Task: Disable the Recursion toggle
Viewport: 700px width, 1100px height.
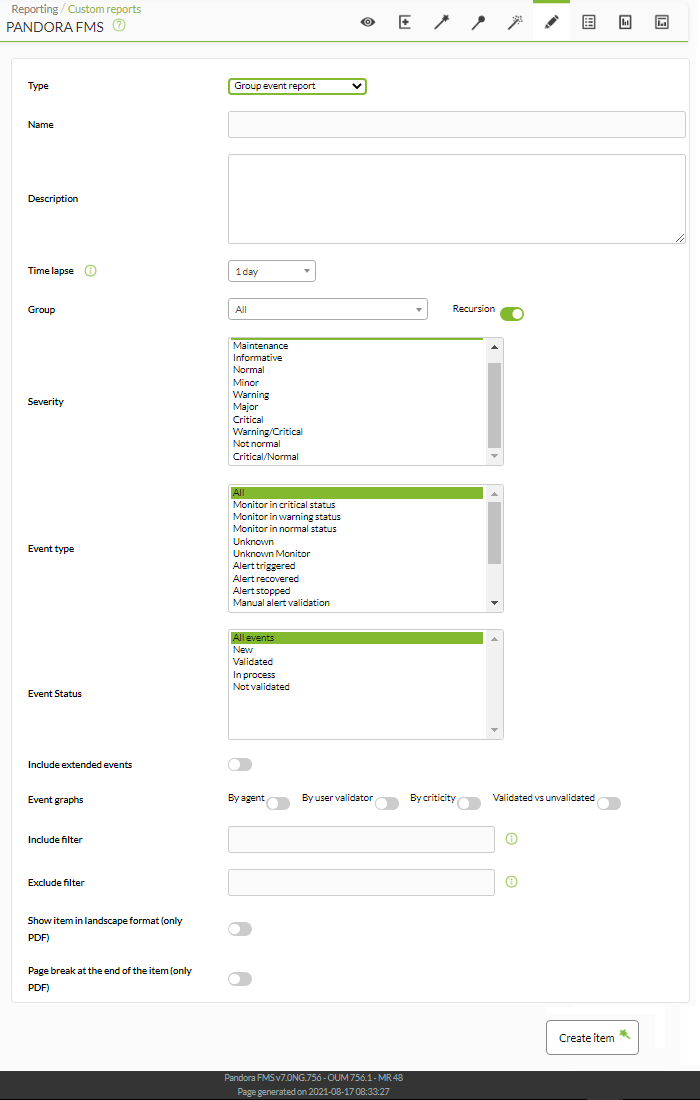Action: click(512, 314)
